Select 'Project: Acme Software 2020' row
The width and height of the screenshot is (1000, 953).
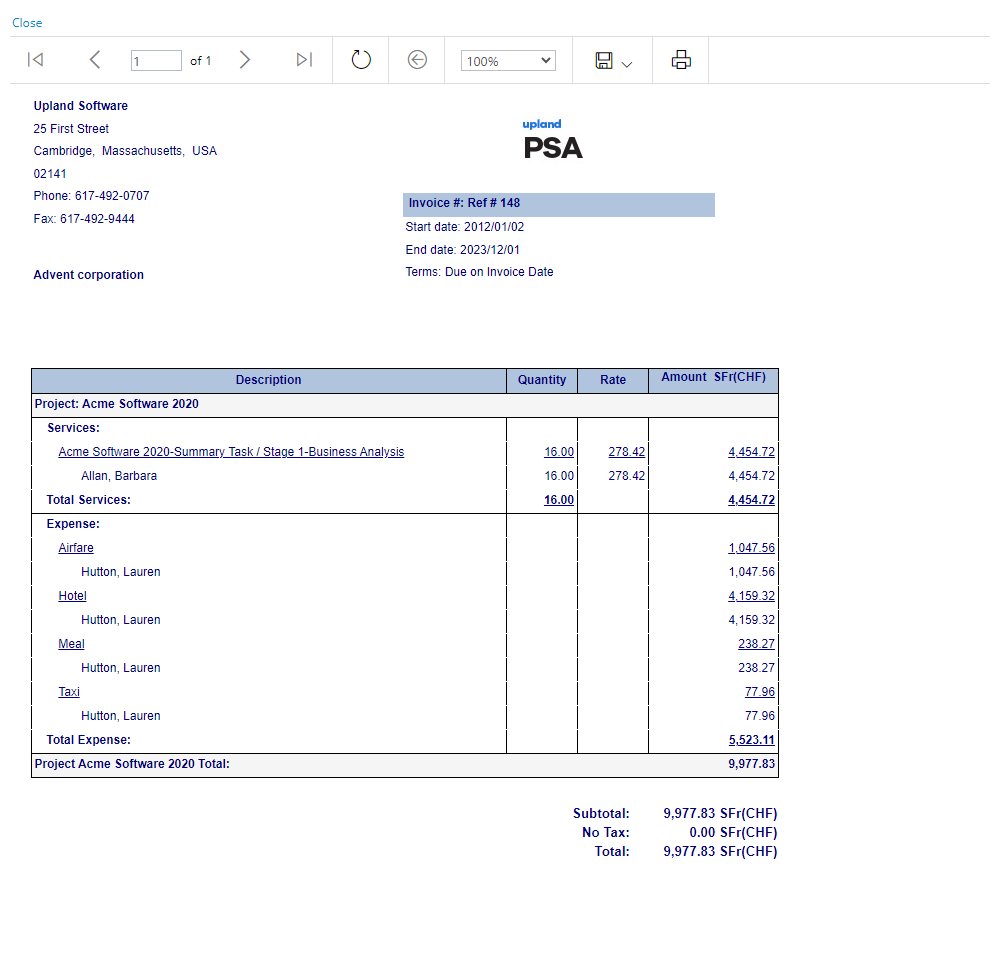[405, 404]
